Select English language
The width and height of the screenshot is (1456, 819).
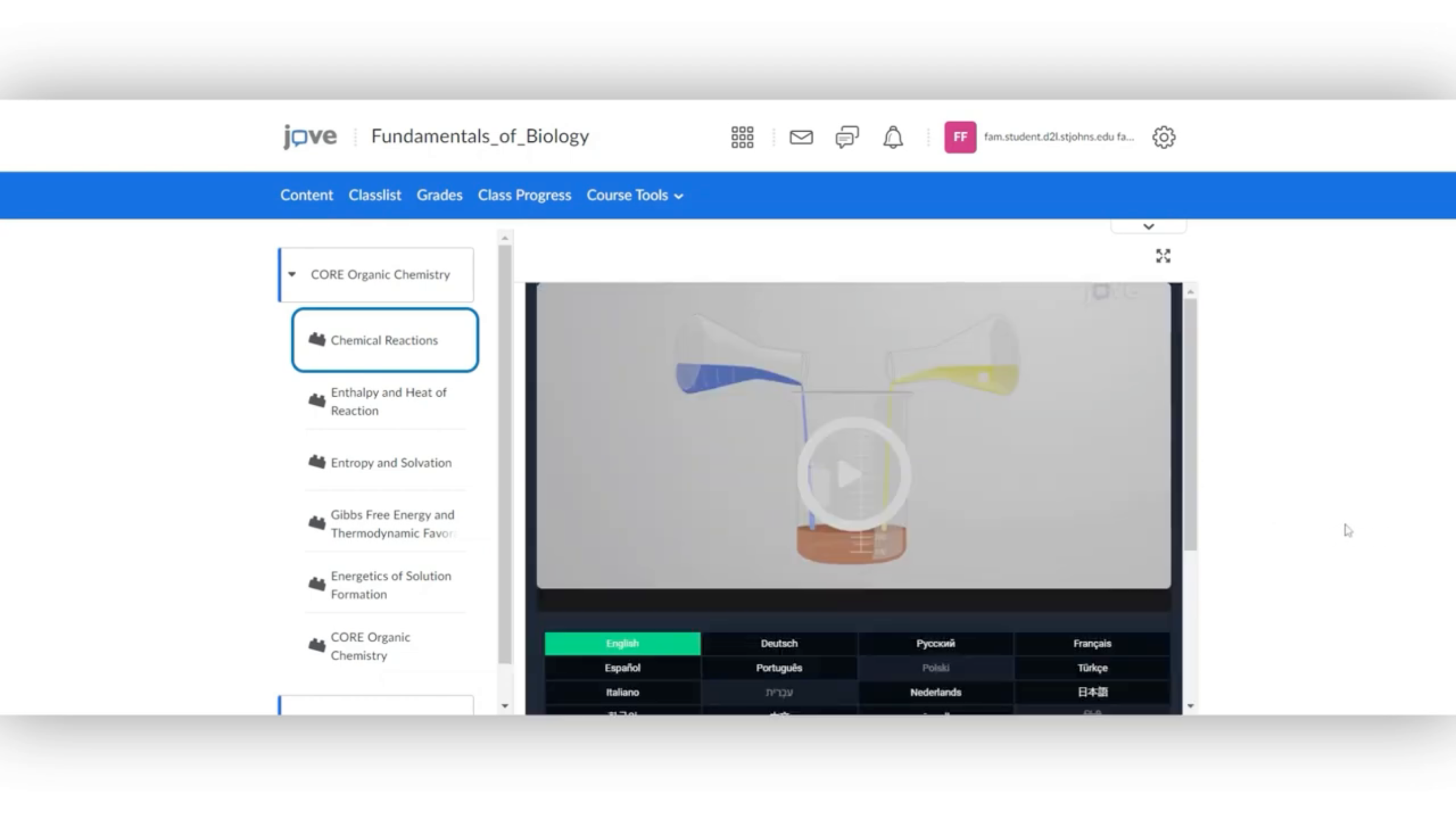(x=622, y=644)
